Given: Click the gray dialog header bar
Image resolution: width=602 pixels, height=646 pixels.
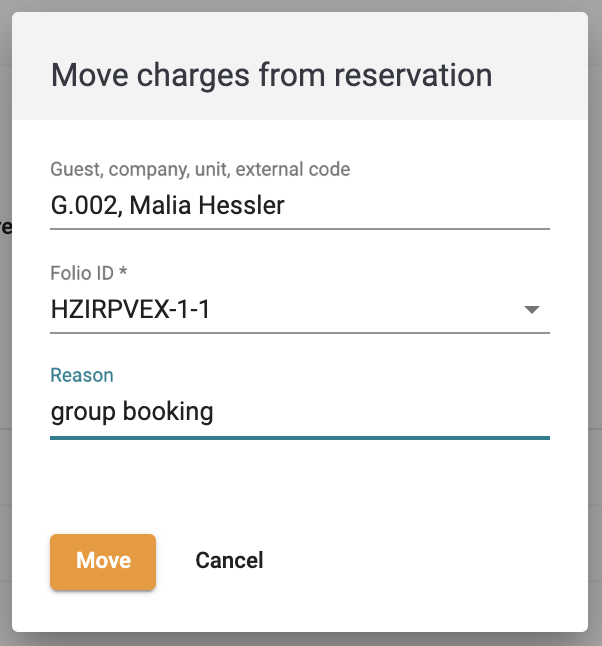Looking at the screenshot, I should coord(300,66).
